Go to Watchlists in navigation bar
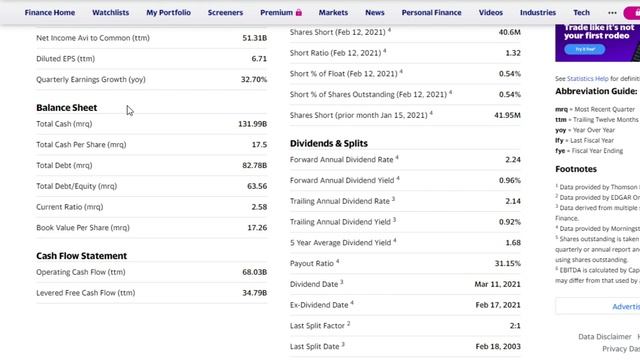The image size is (640, 360). (x=111, y=13)
